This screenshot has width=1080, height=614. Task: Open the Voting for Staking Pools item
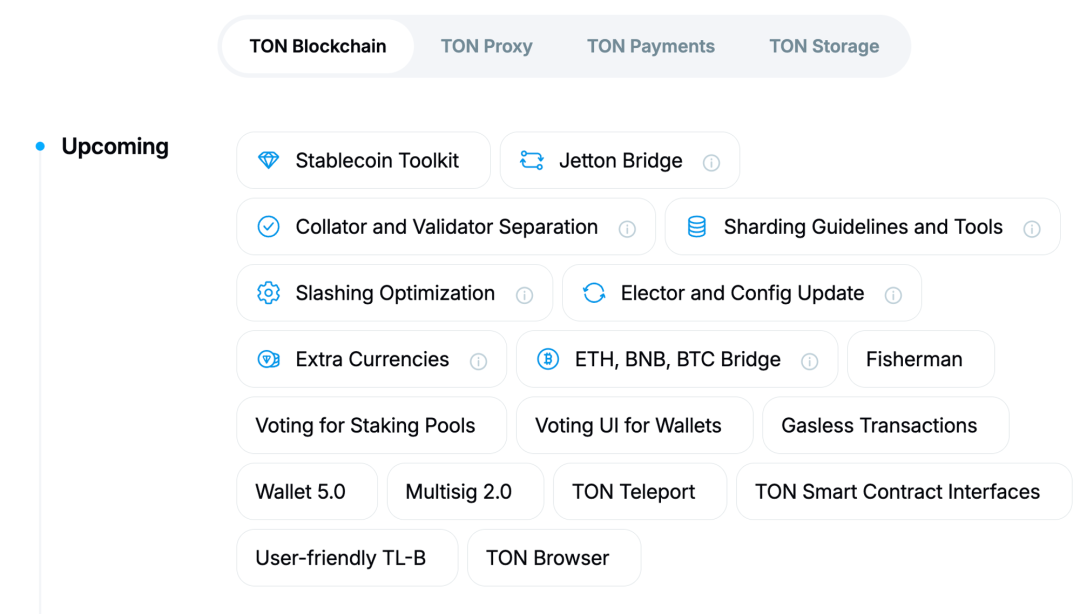pyautogui.click(x=365, y=425)
